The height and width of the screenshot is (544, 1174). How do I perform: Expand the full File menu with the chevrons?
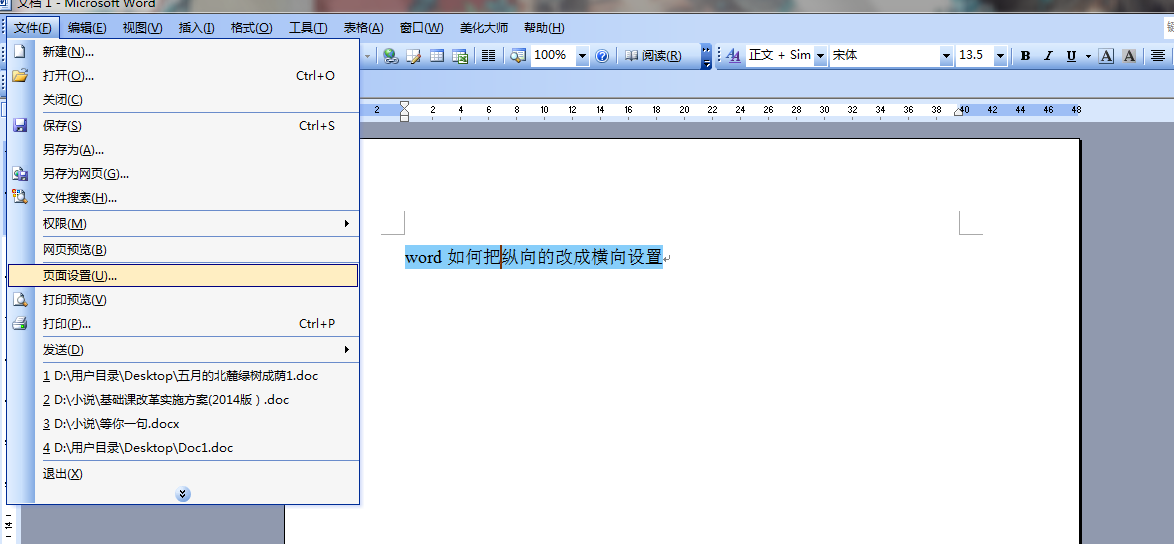(183, 494)
